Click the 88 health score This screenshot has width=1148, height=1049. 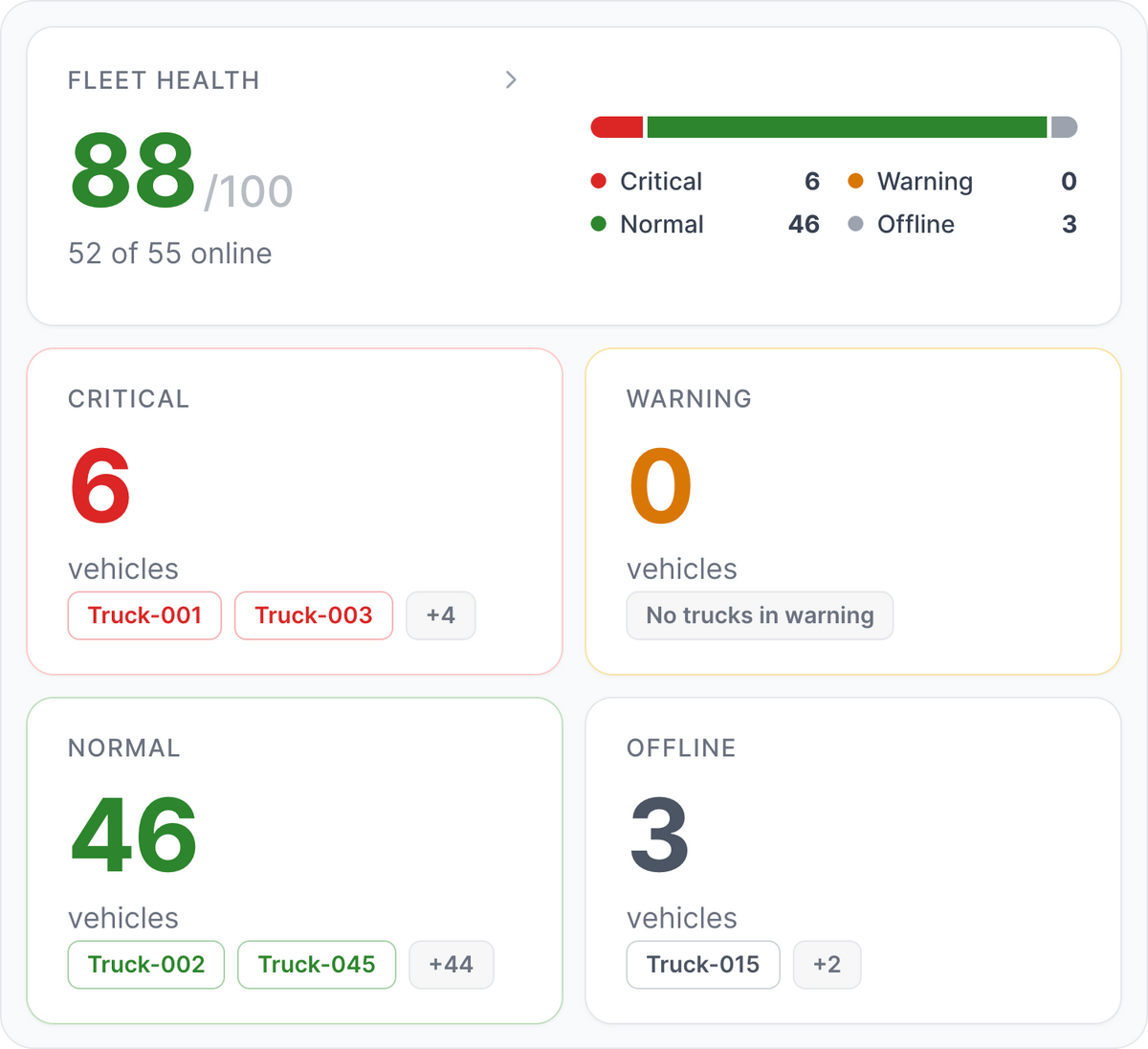pos(133,171)
